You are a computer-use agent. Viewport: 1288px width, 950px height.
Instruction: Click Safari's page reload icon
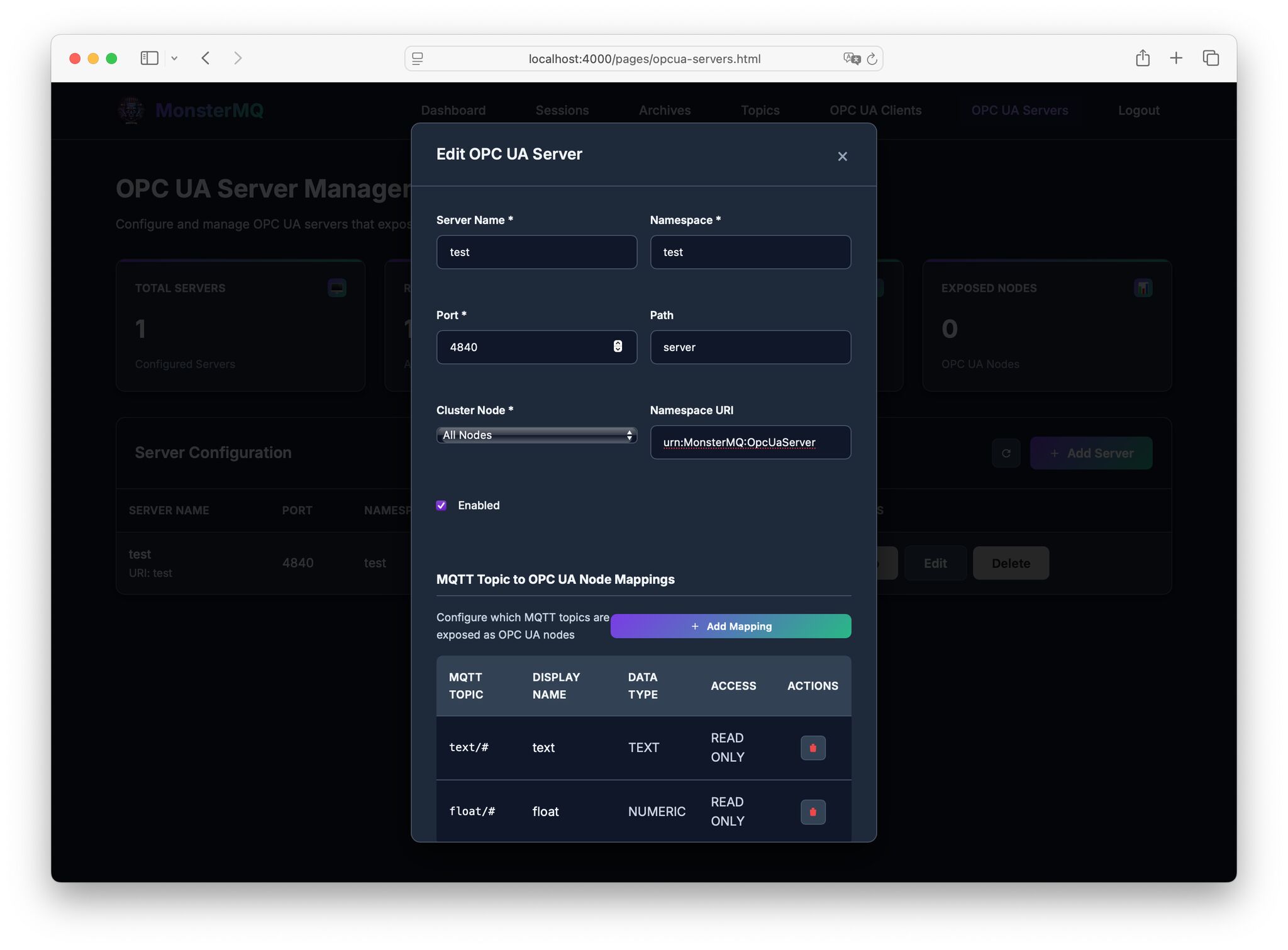(872, 59)
